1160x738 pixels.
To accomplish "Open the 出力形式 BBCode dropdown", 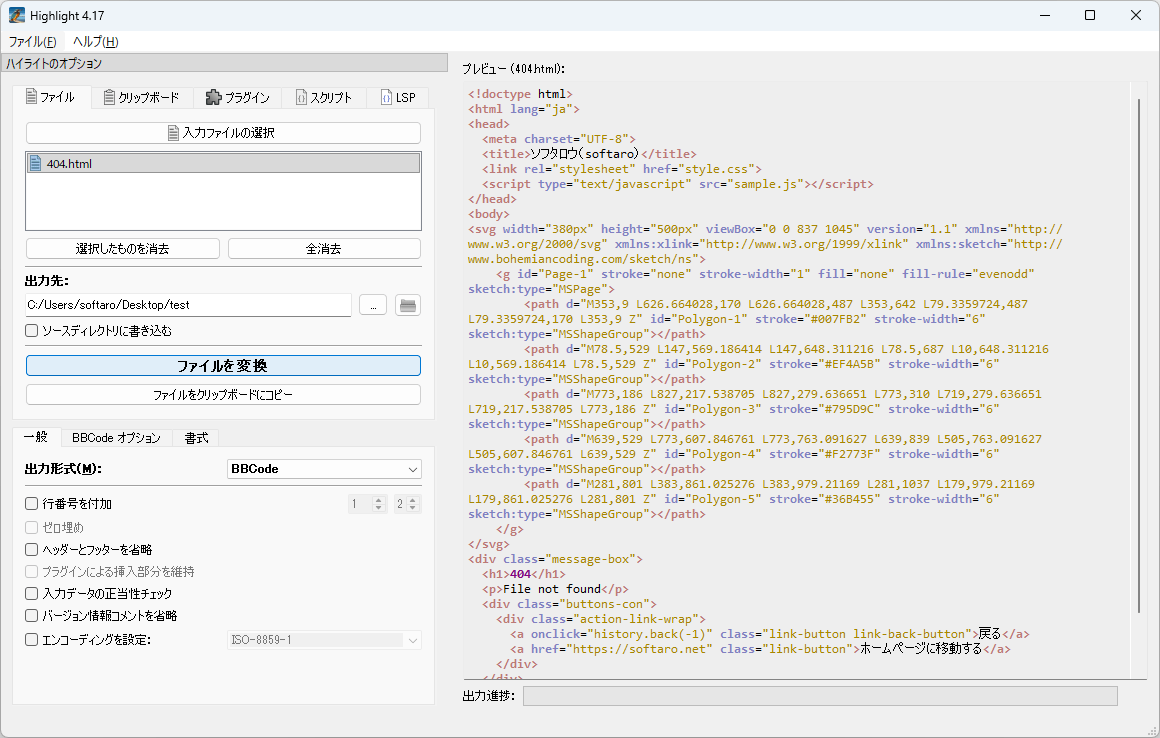I will pos(324,469).
